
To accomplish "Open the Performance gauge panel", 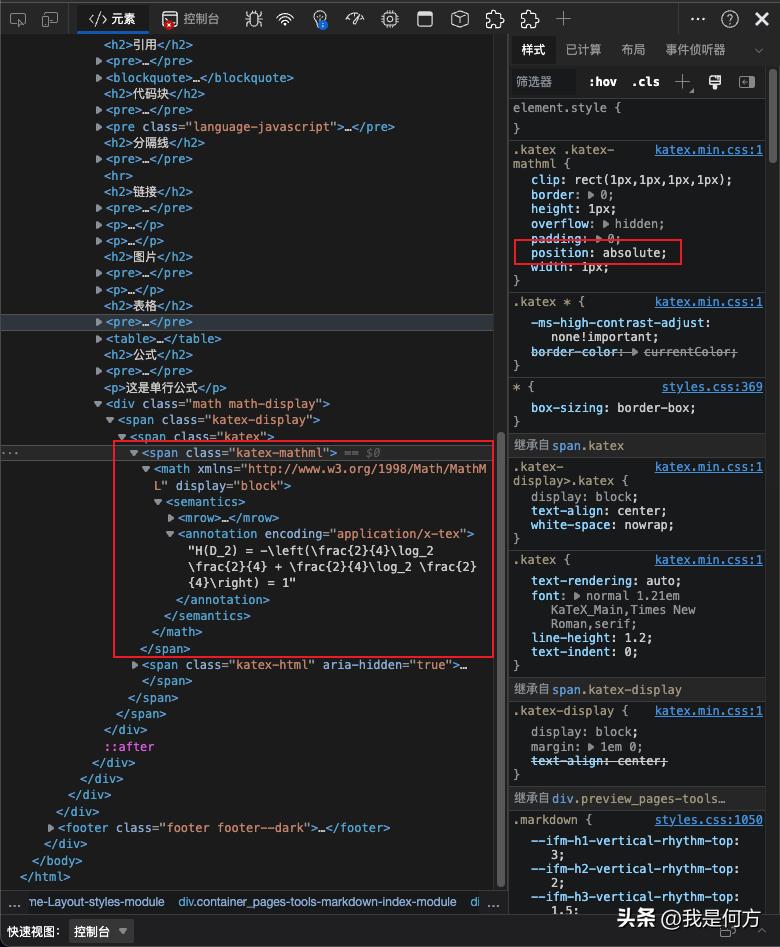I will click(x=355, y=19).
